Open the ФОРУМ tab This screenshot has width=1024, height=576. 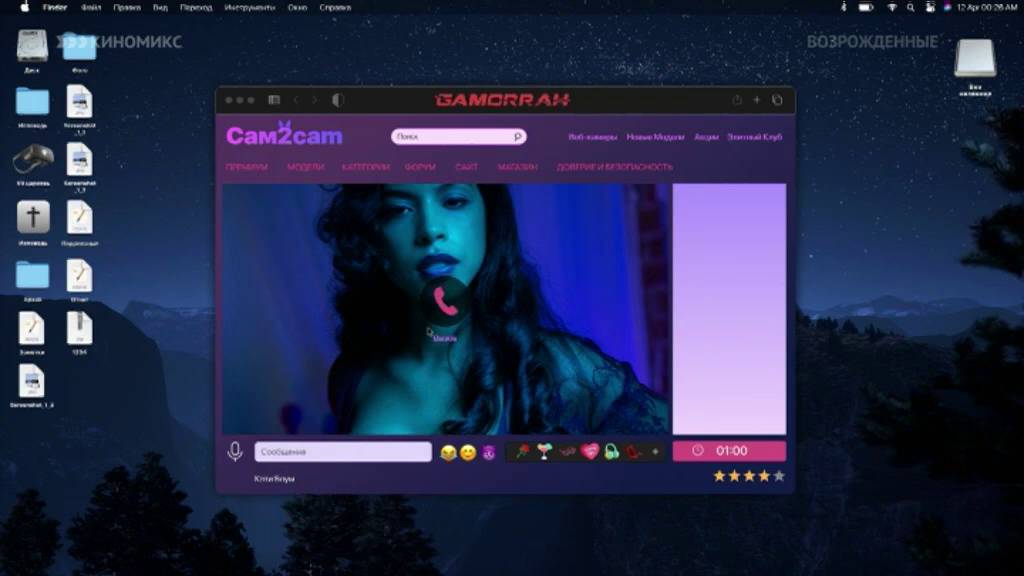point(420,167)
